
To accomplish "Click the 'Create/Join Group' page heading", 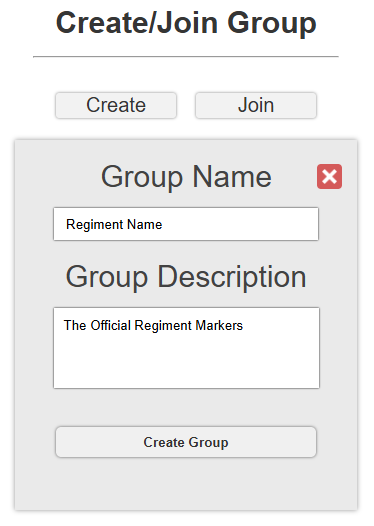I will 186,23.
